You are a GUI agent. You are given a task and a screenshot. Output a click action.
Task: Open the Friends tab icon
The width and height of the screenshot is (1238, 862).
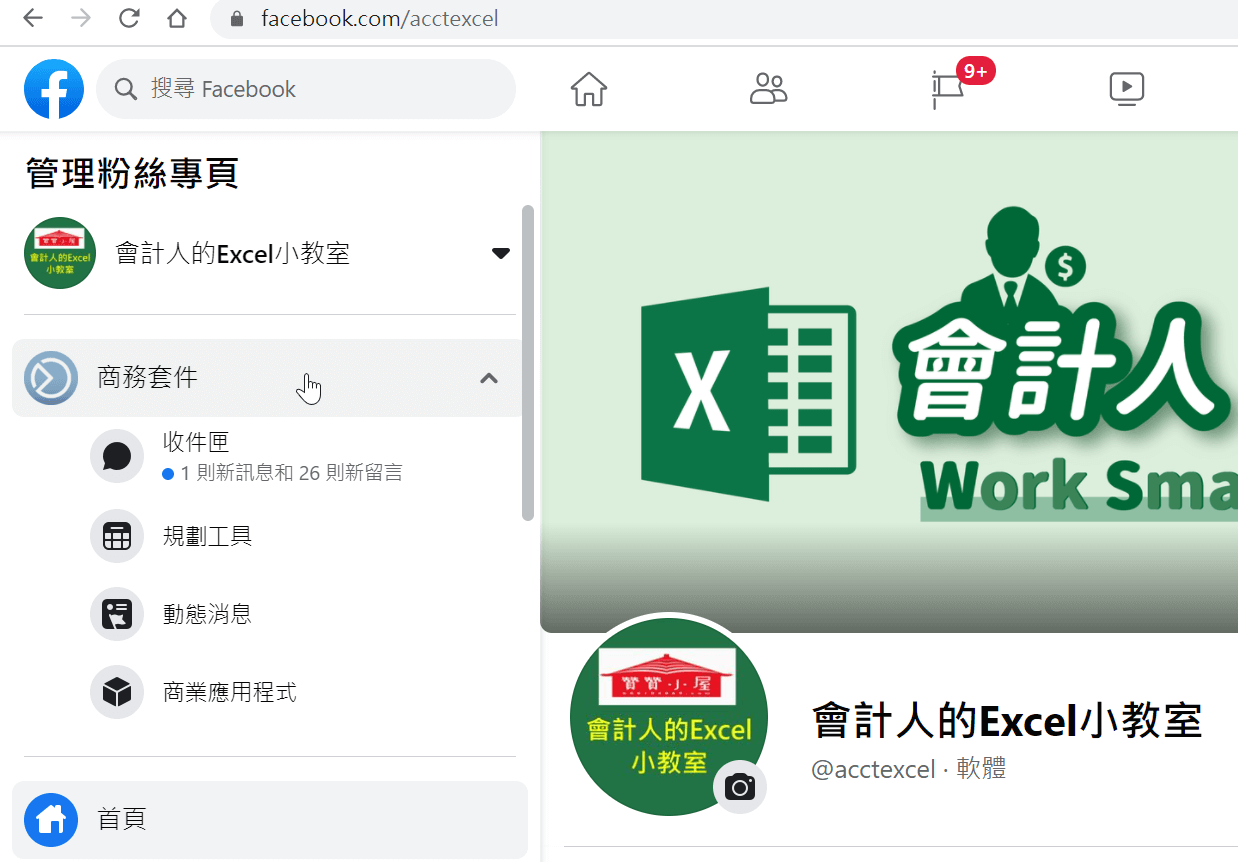pos(768,89)
